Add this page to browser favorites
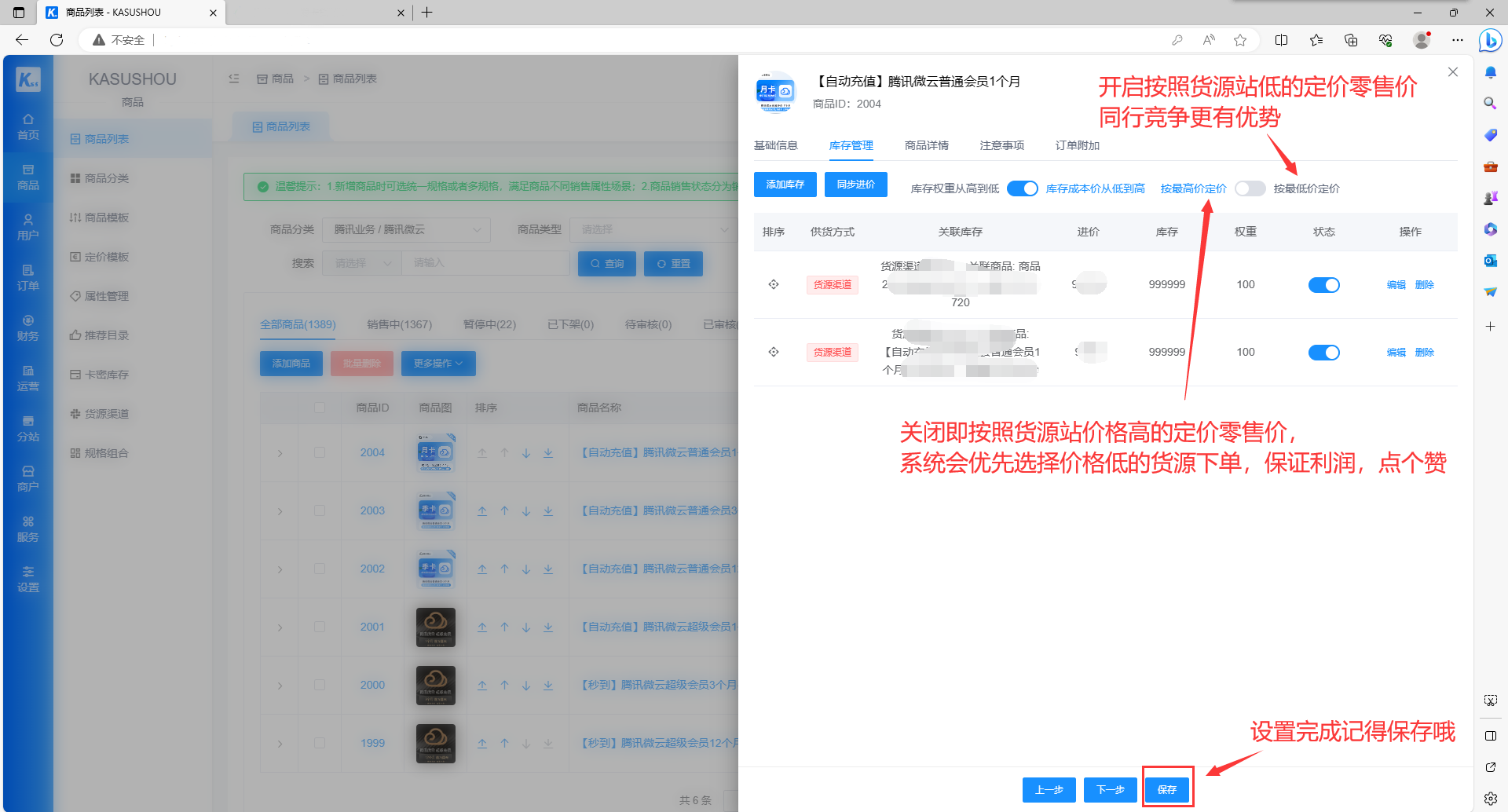The image size is (1508, 812). click(x=1240, y=40)
